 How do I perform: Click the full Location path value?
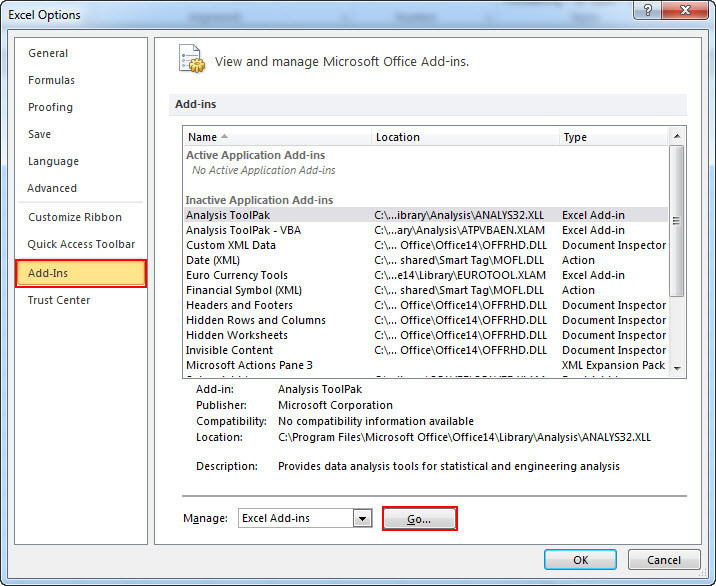(x=464, y=437)
